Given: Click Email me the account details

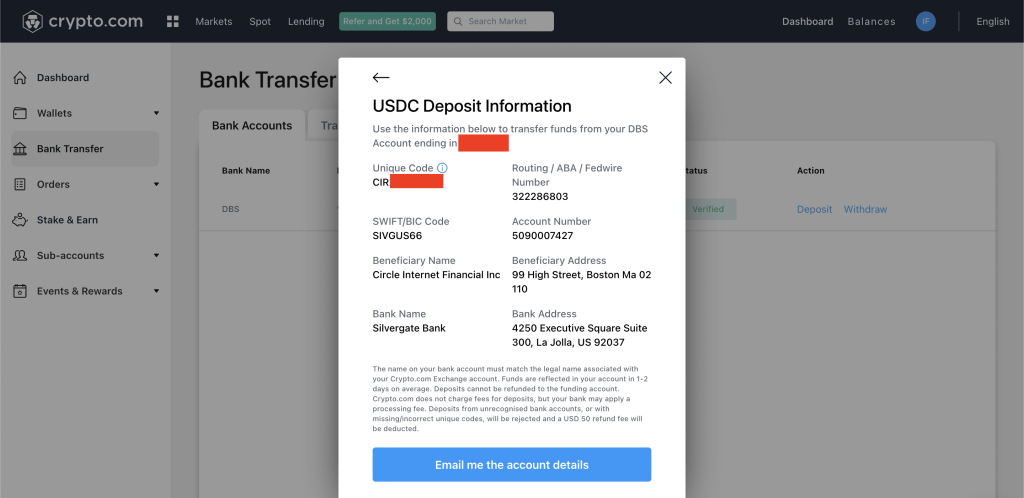Looking at the screenshot, I should coord(511,465).
